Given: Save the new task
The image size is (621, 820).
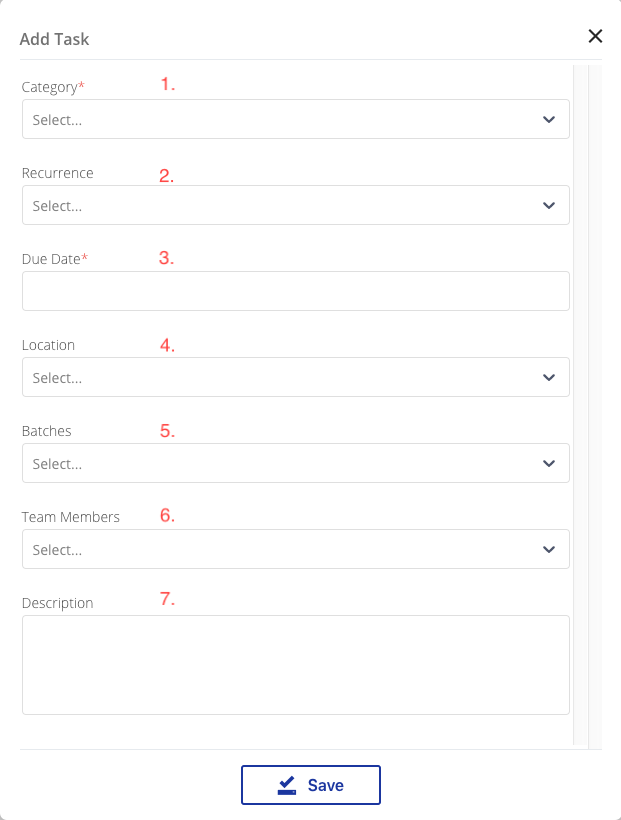Looking at the screenshot, I should tap(311, 785).
